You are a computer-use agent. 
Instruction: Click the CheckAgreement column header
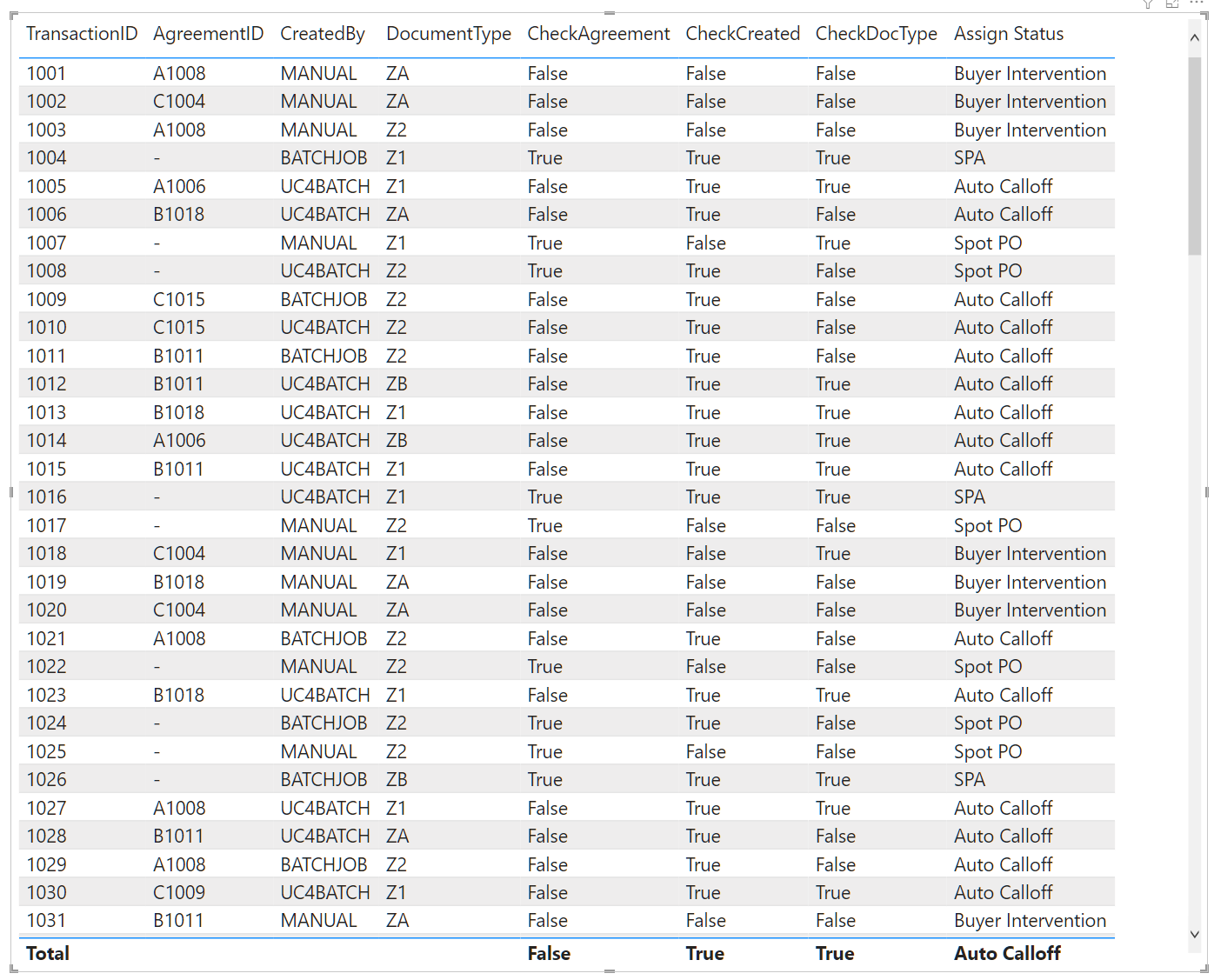598,34
